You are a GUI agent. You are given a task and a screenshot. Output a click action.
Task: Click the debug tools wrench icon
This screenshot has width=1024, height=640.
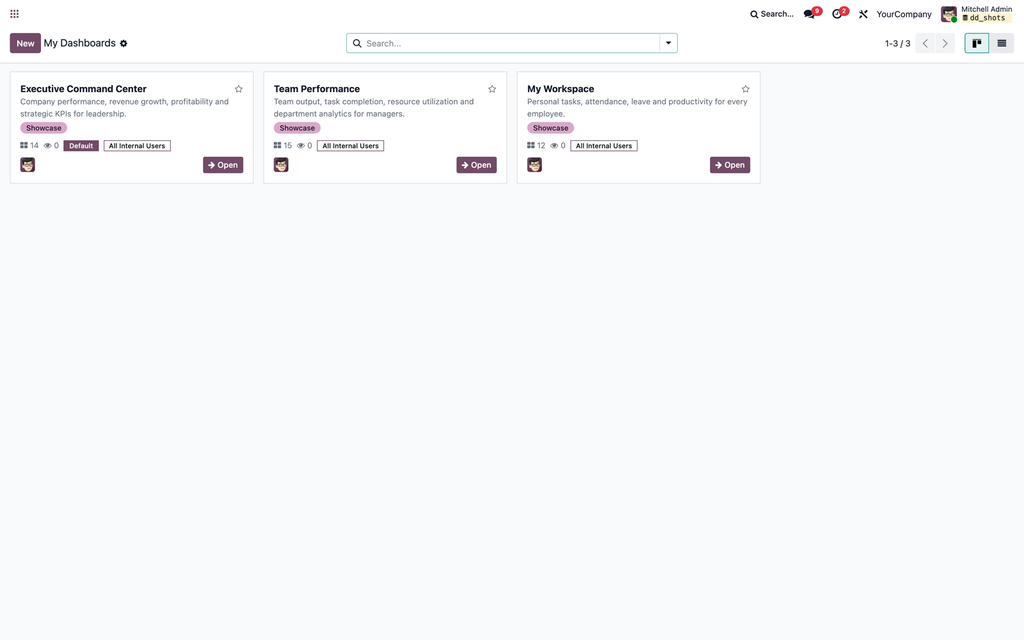[x=863, y=14]
